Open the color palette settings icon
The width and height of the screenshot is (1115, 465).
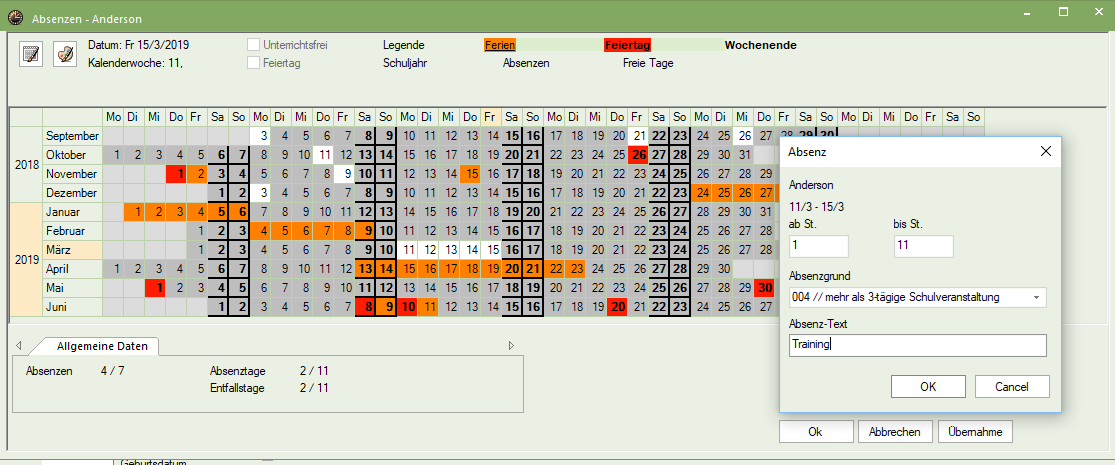click(x=65, y=54)
